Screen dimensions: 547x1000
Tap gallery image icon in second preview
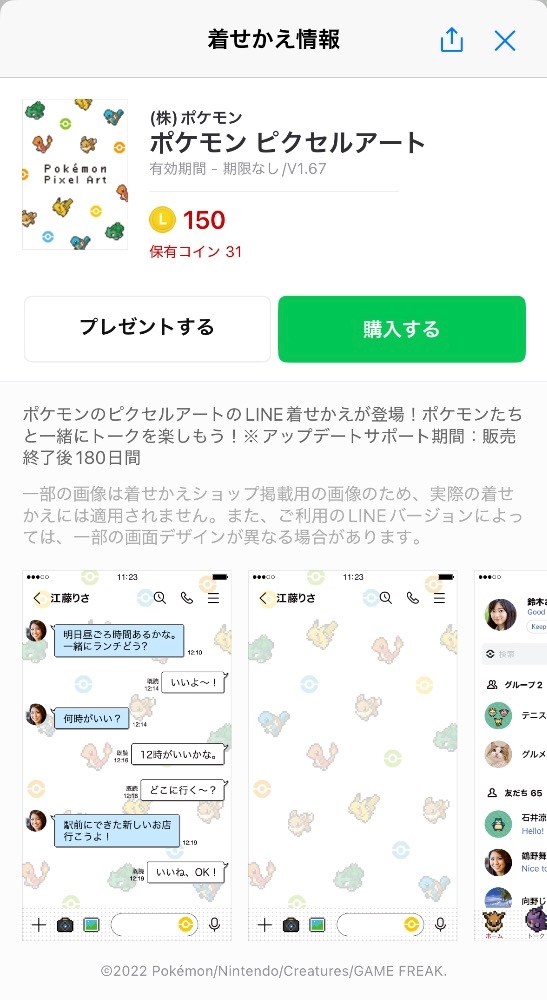[x=317, y=924]
